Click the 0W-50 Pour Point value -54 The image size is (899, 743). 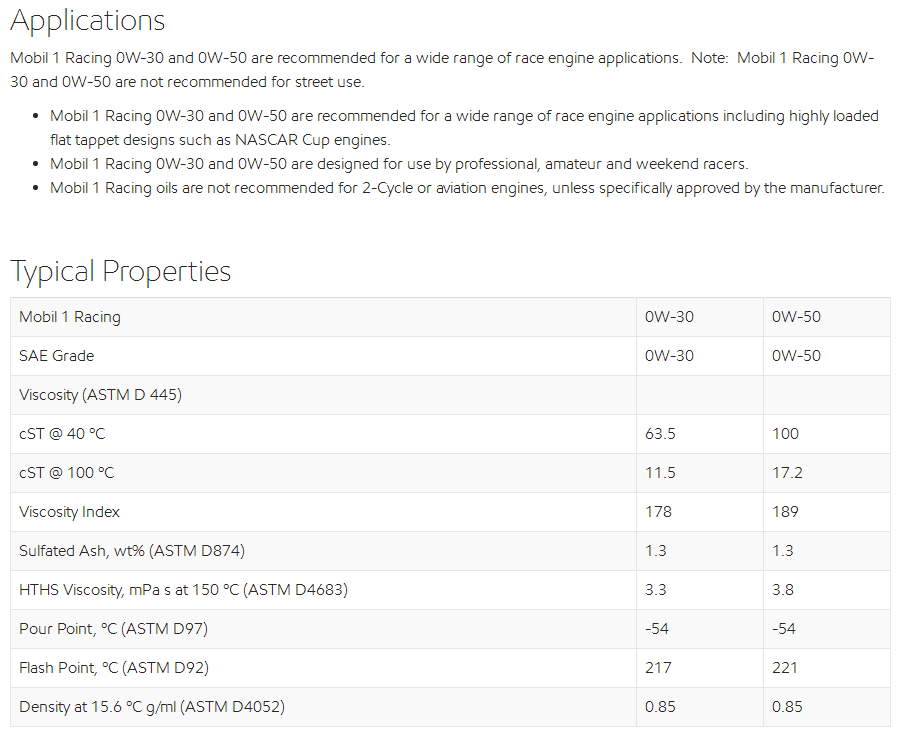tap(784, 629)
